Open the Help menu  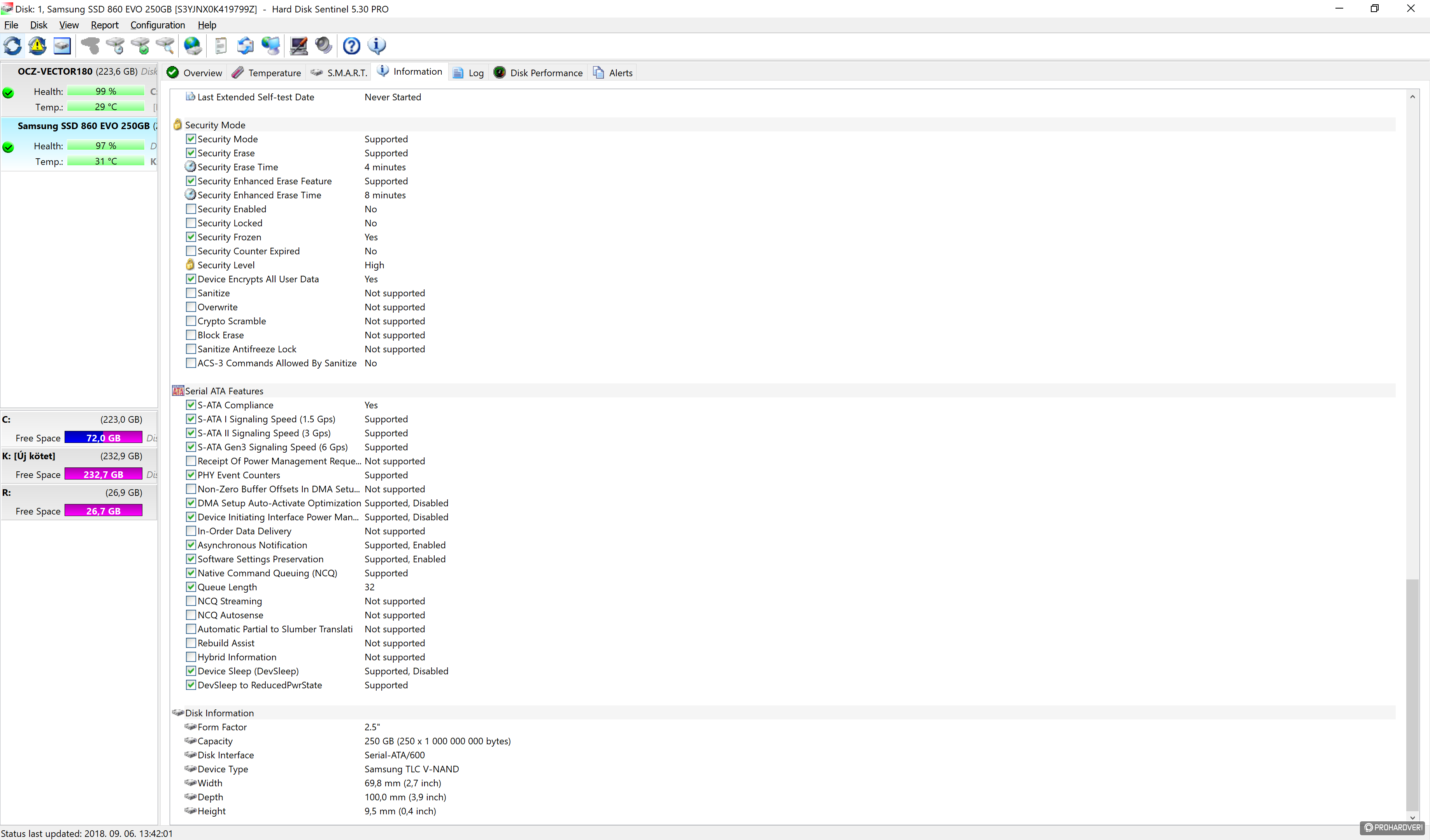[x=207, y=25]
